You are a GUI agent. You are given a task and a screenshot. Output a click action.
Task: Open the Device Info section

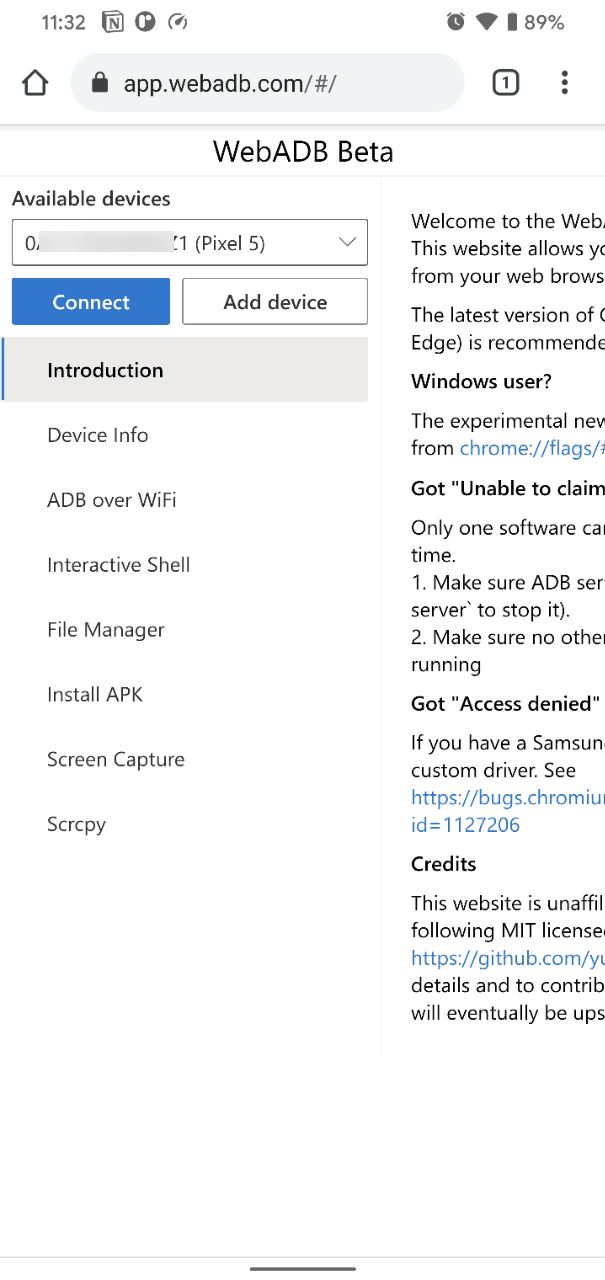98,435
